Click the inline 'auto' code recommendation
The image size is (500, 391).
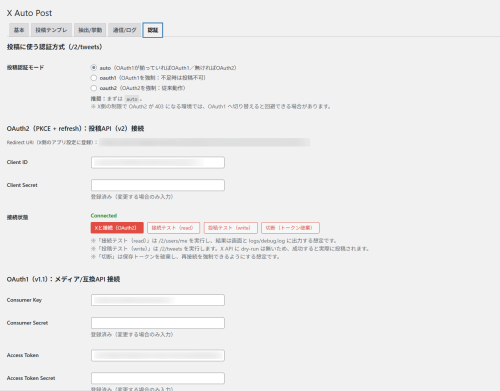(132, 99)
